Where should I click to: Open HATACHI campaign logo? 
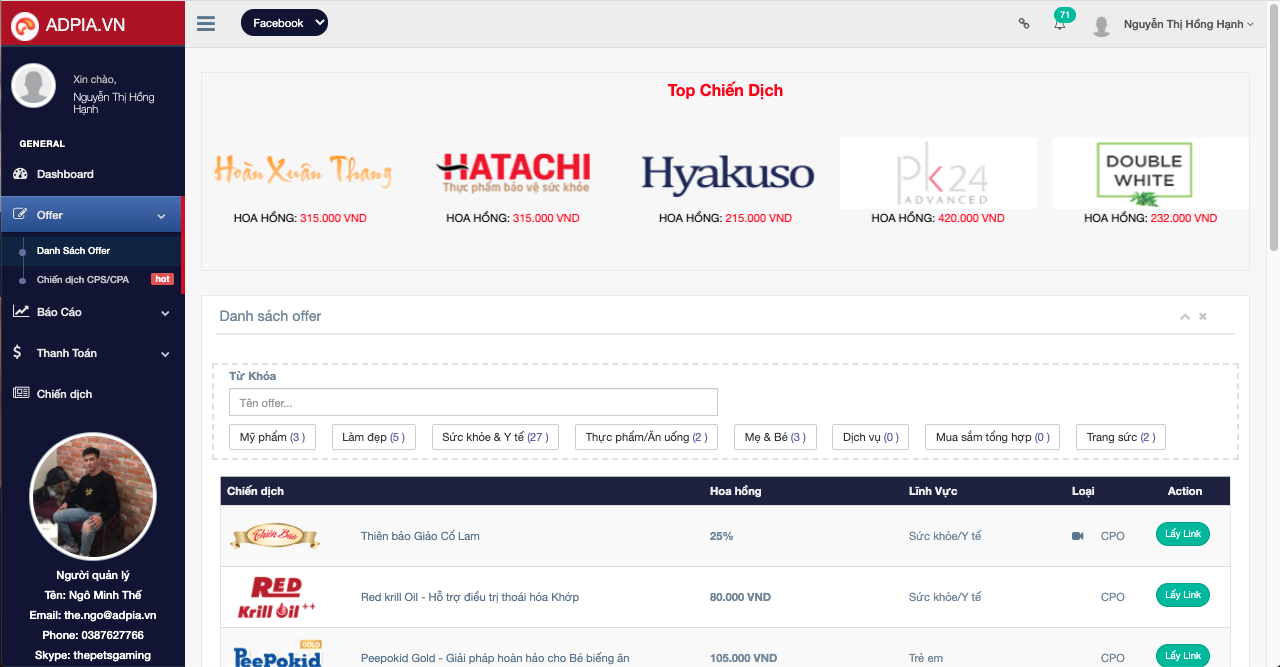pyautogui.click(x=513, y=173)
